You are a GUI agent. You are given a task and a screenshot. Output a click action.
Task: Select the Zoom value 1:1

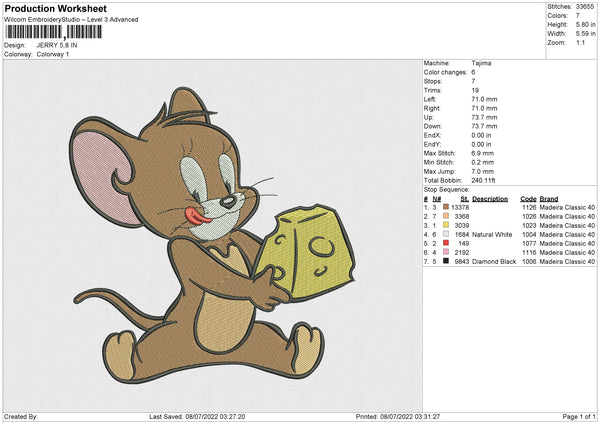pyautogui.click(x=580, y=42)
